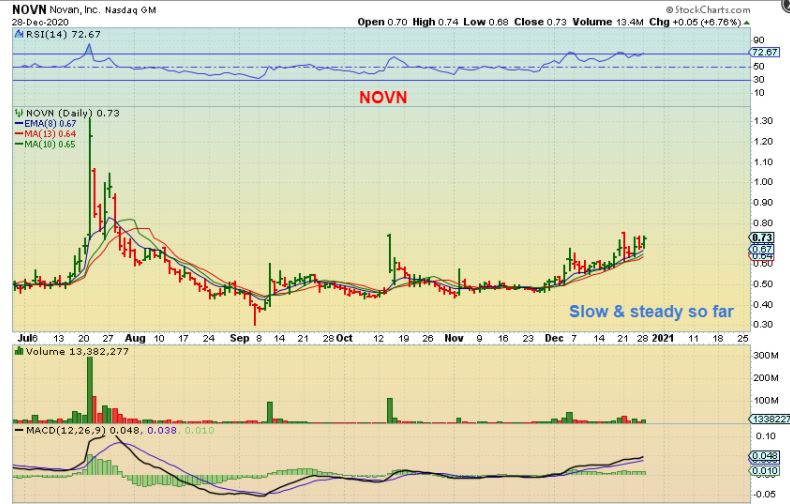This screenshot has height=504, width=790.
Task: Click the volume bars icon beside Volume label
Action: point(19,351)
